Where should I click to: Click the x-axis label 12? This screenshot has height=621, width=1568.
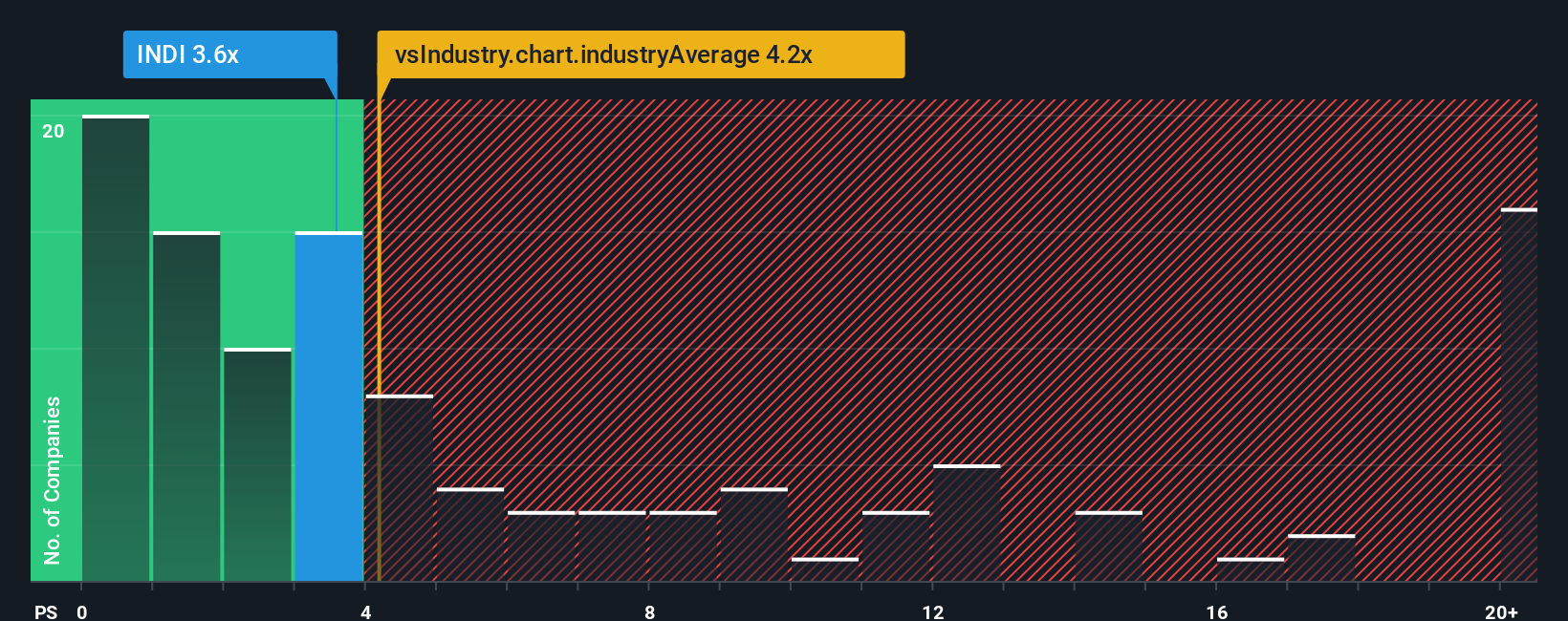932,611
